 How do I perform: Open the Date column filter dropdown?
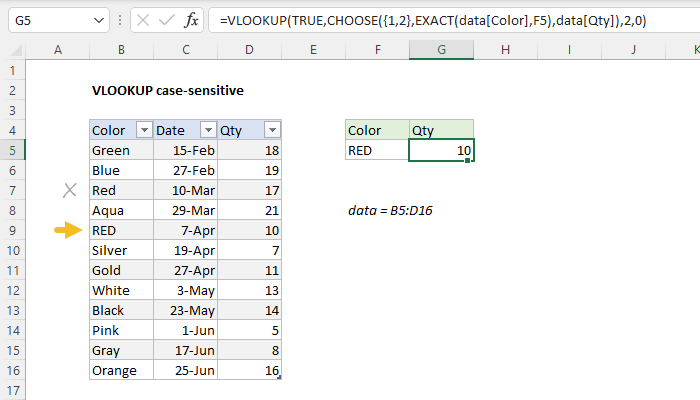click(x=207, y=130)
